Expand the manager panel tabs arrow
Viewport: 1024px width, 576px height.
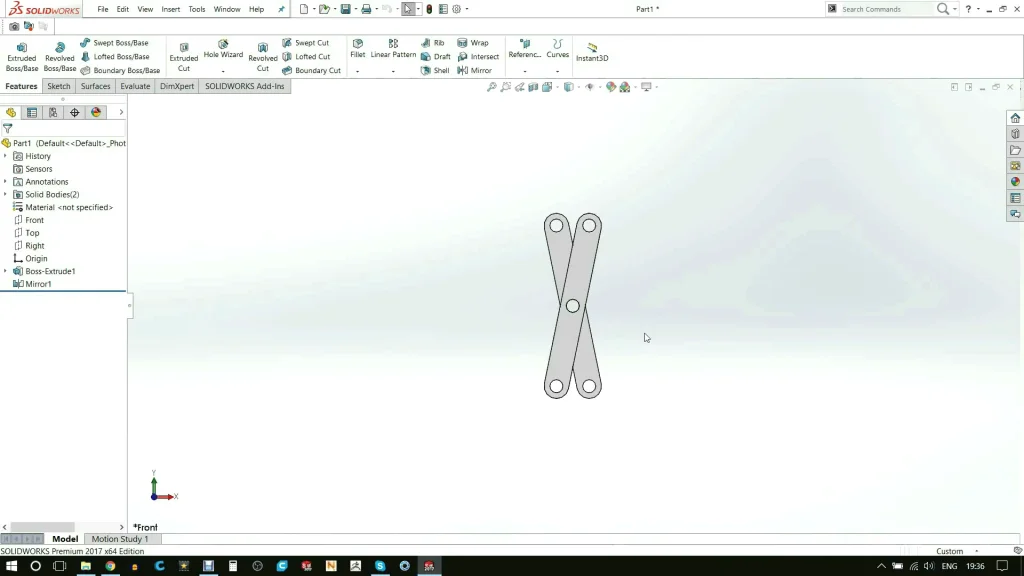pyautogui.click(x=121, y=112)
